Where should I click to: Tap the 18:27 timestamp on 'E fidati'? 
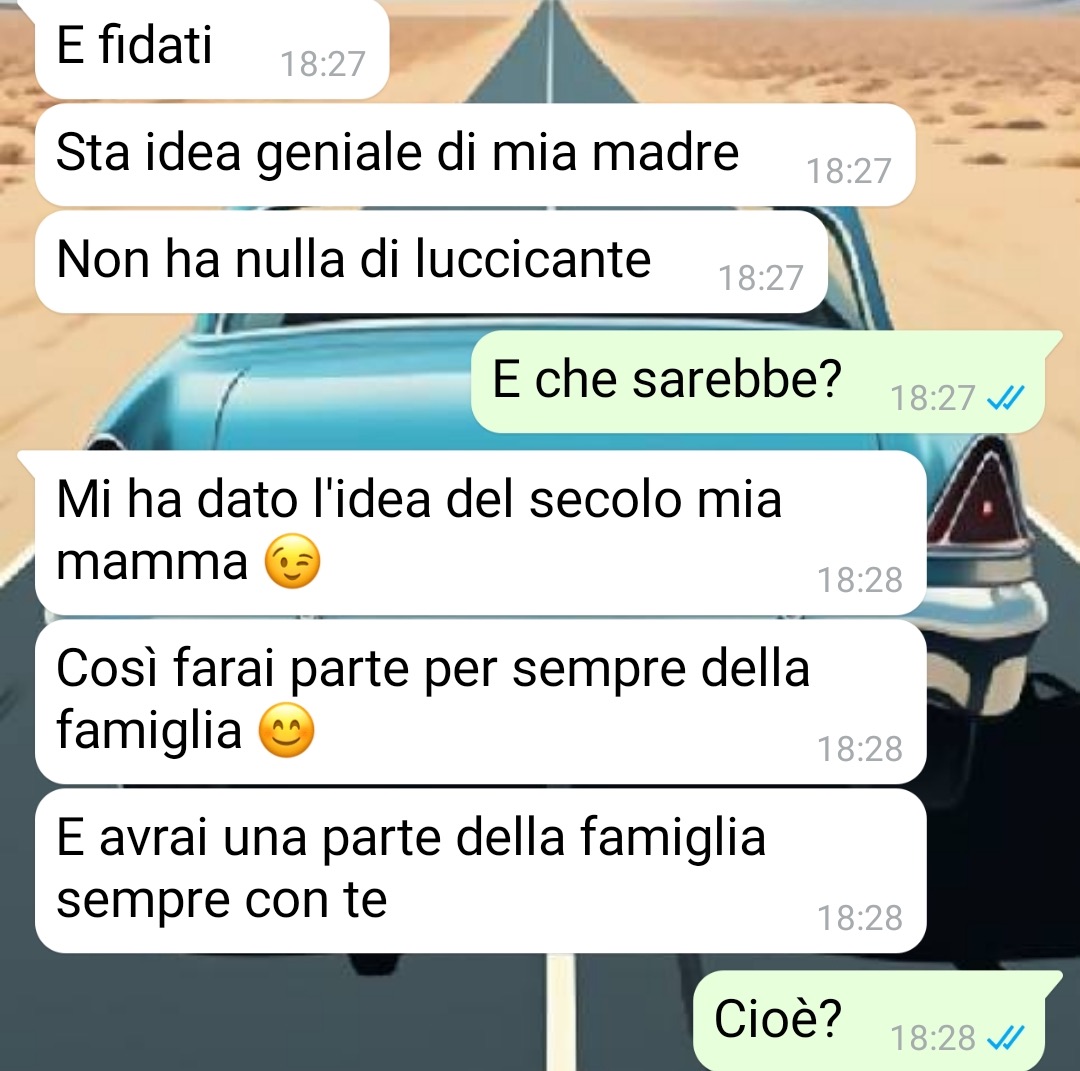tap(322, 64)
